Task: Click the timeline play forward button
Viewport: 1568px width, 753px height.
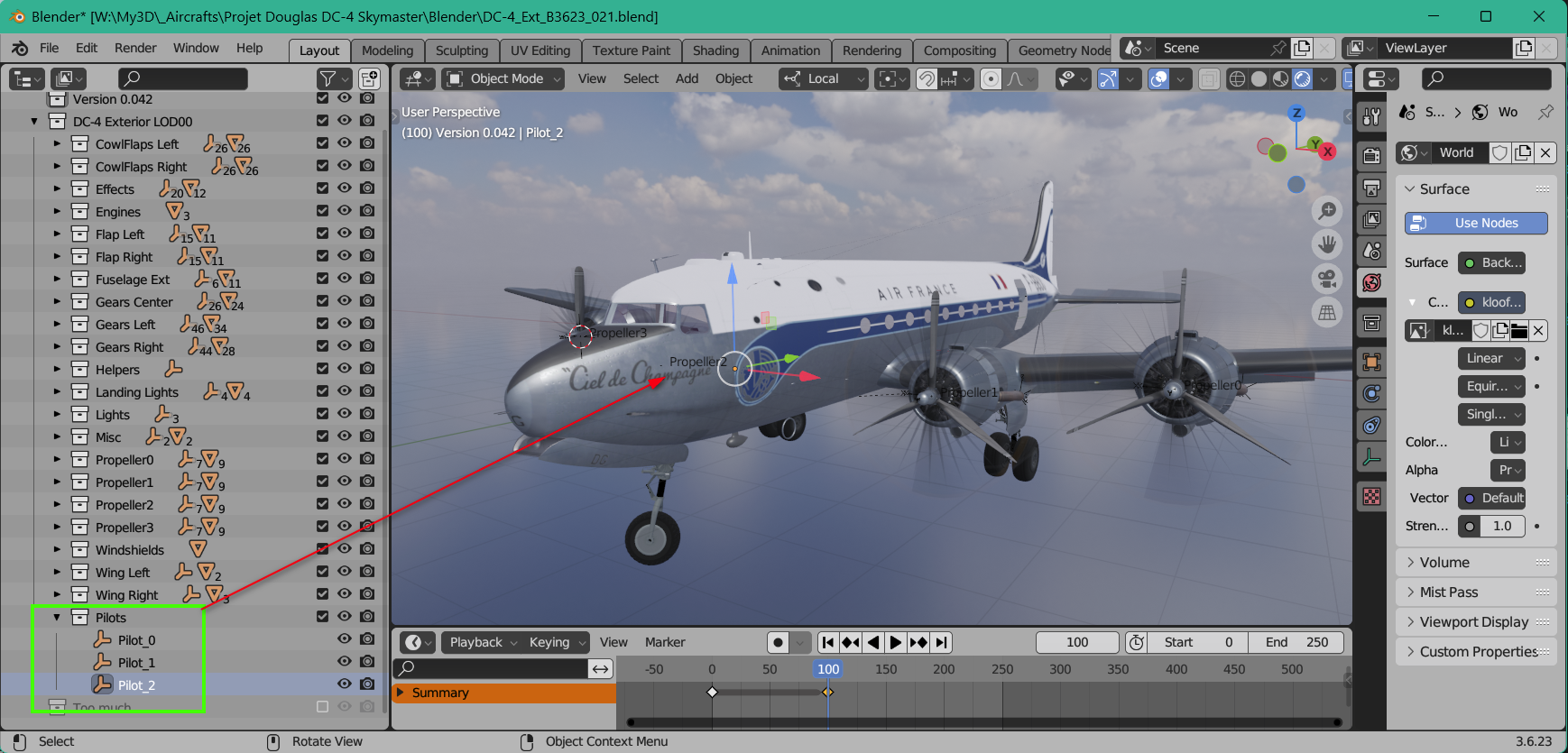Action: (895, 642)
